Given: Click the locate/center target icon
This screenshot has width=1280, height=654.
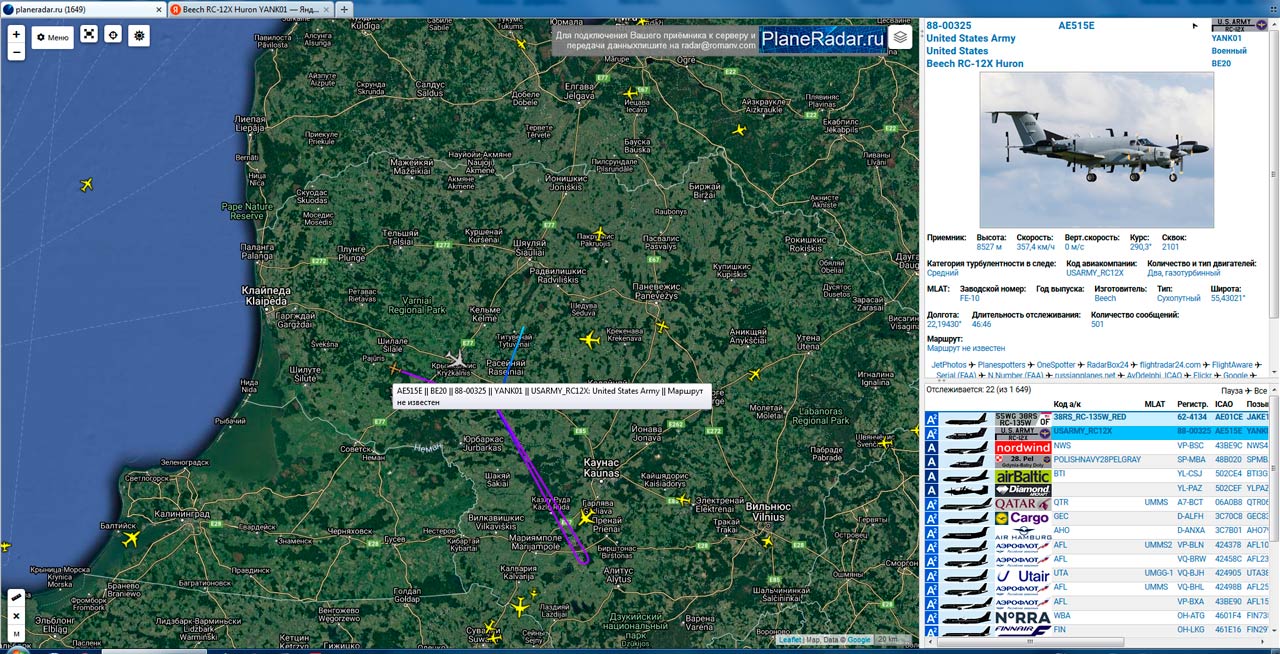Looking at the screenshot, I should tap(114, 35).
